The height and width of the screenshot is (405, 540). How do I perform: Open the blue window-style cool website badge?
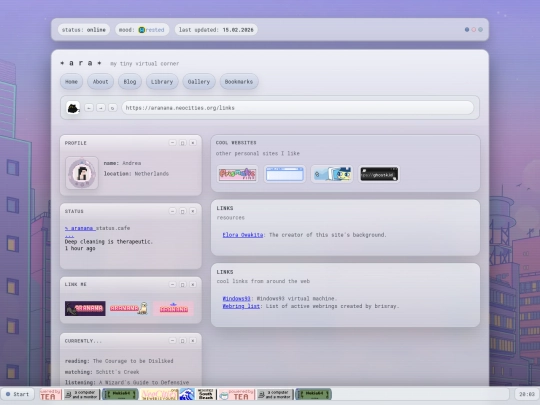pyautogui.click(x=284, y=174)
